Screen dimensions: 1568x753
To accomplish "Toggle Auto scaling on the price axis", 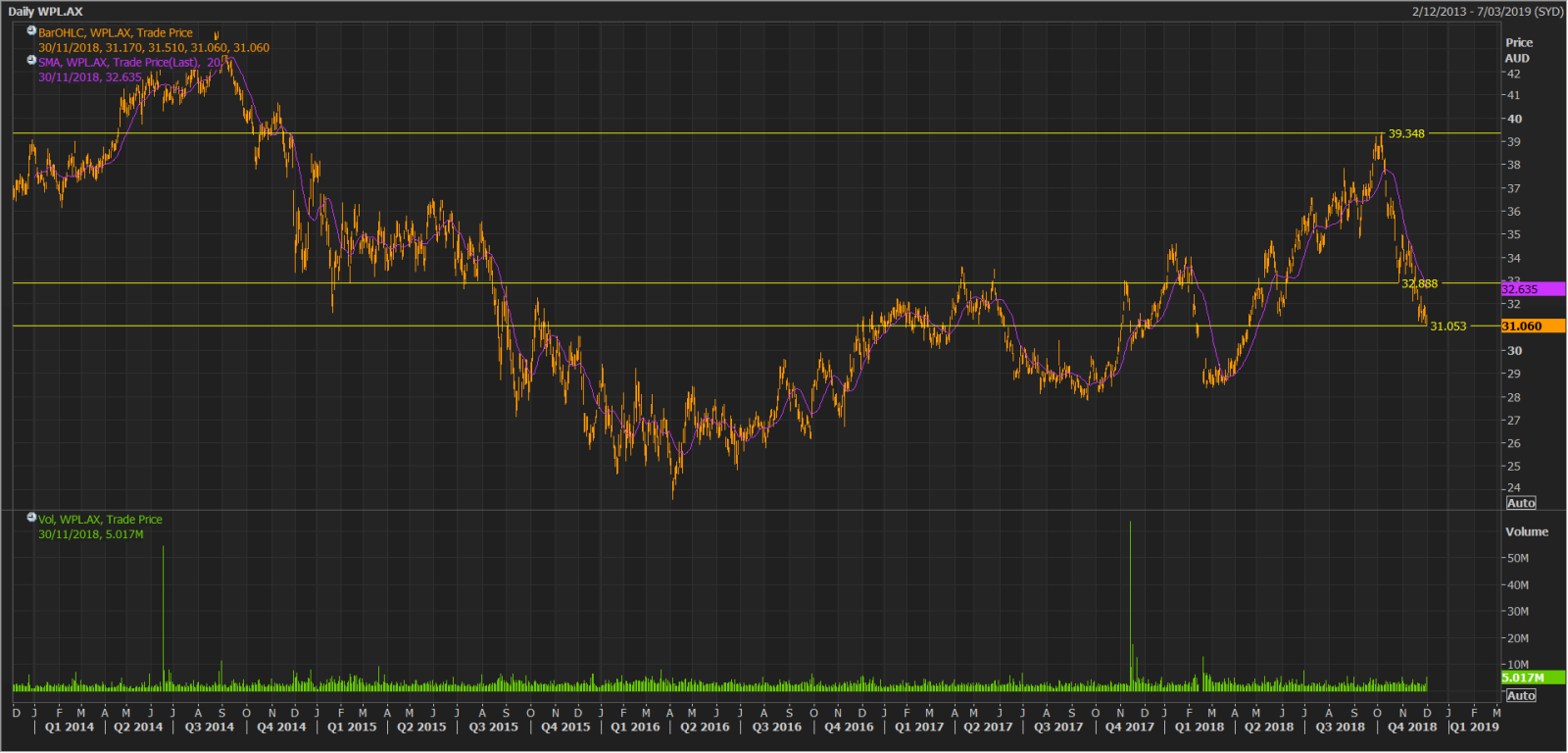I will (x=1521, y=503).
